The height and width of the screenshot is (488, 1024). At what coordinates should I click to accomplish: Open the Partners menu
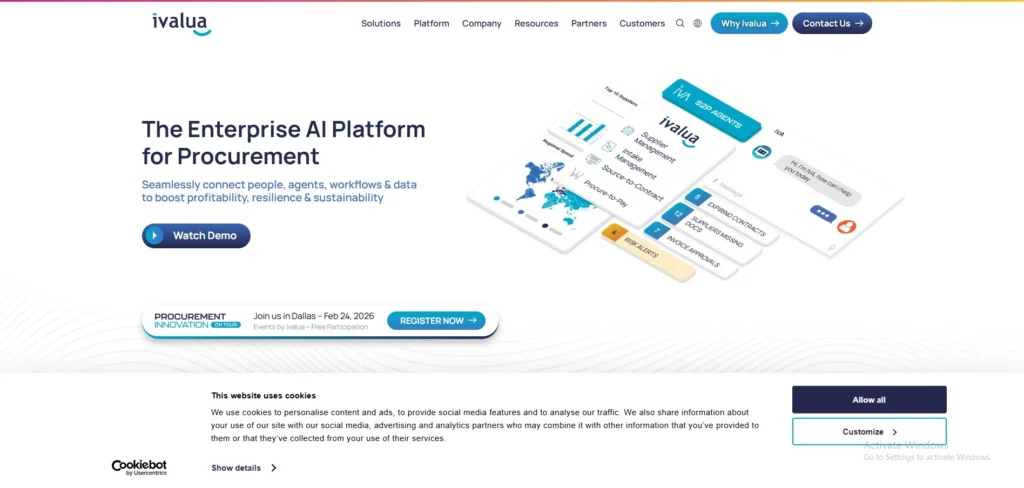588,24
